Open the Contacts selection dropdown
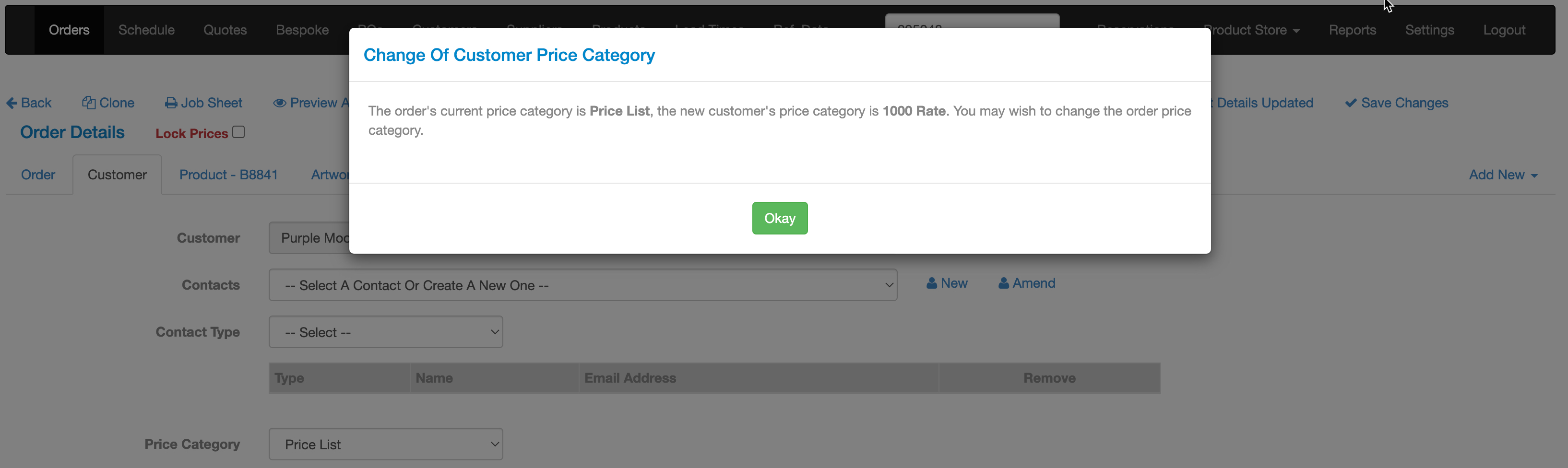Viewport: 1568px width, 468px height. pyautogui.click(x=582, y=285)
